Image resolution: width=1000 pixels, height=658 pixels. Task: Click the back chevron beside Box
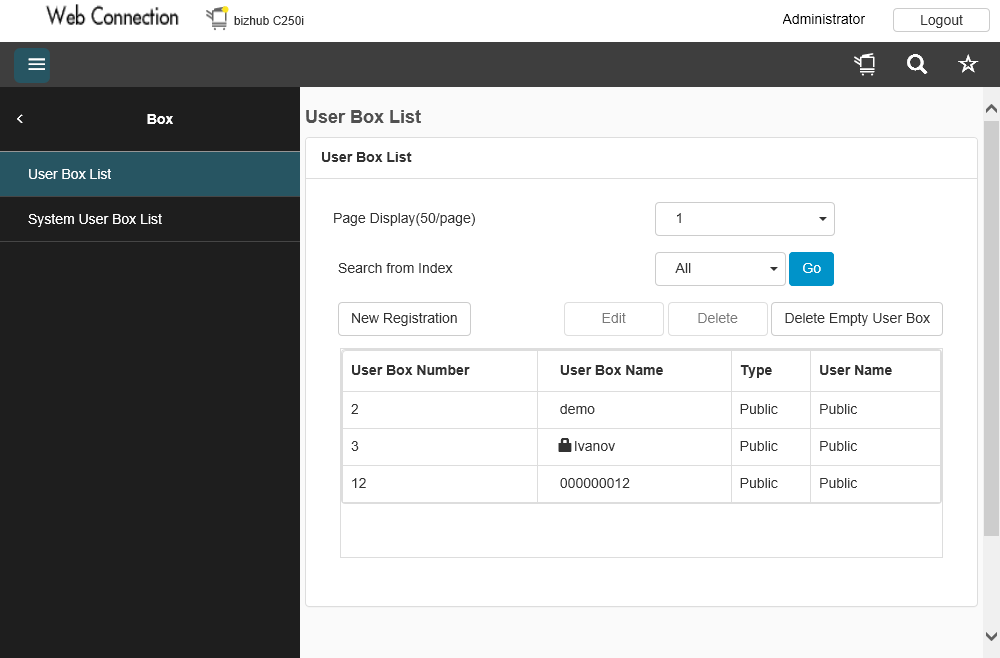[x=20, y=119]
